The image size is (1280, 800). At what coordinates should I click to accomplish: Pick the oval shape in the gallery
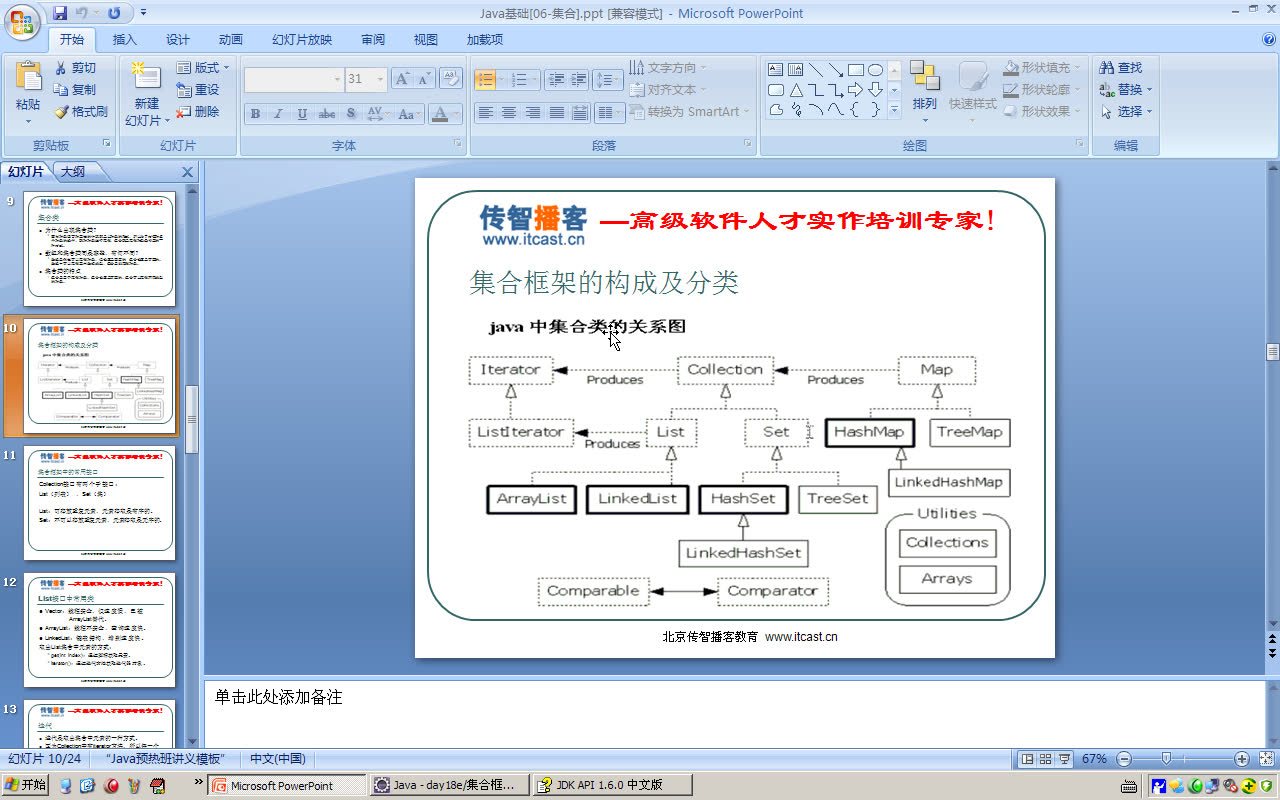point(876,69)
